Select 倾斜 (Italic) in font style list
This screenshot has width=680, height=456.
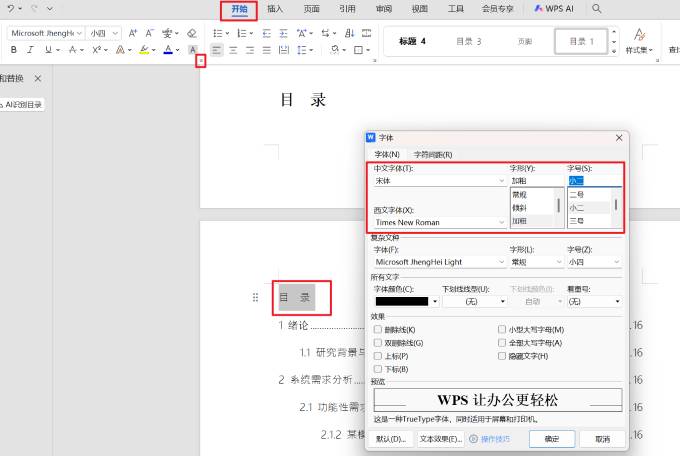pyautogui.click(x=520, y=208)
